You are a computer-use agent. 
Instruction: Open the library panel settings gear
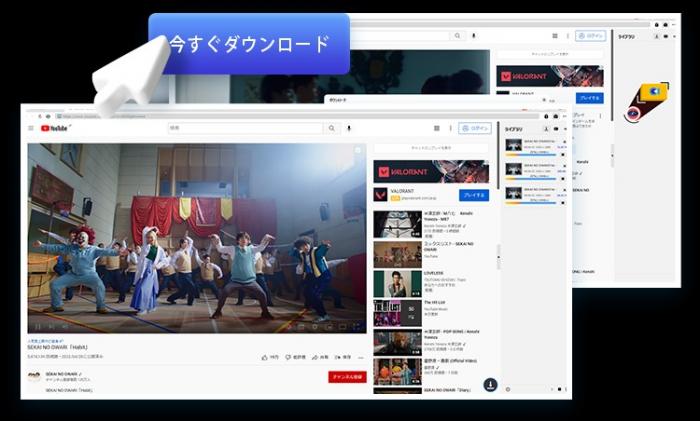[x=508, y=389]
